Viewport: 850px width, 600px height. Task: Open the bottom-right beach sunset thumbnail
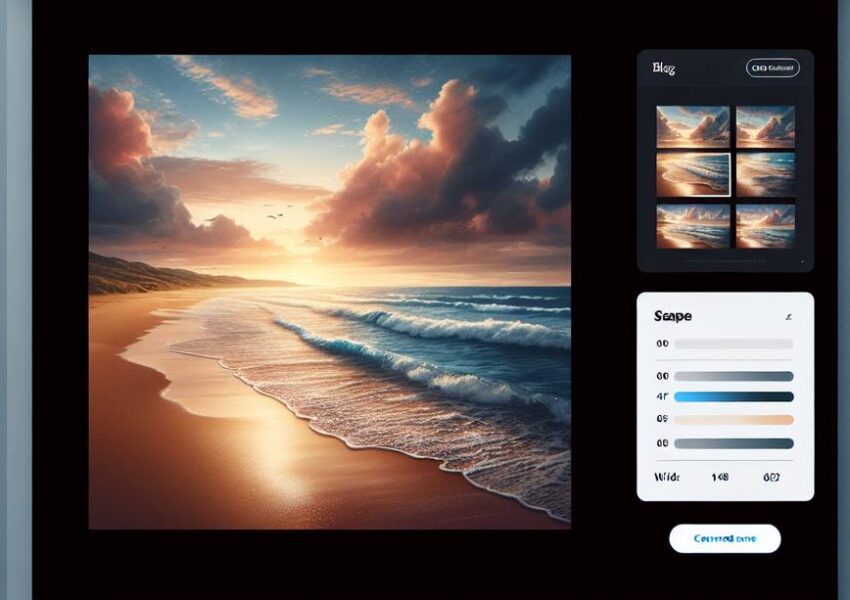click(x=765, y=226)
